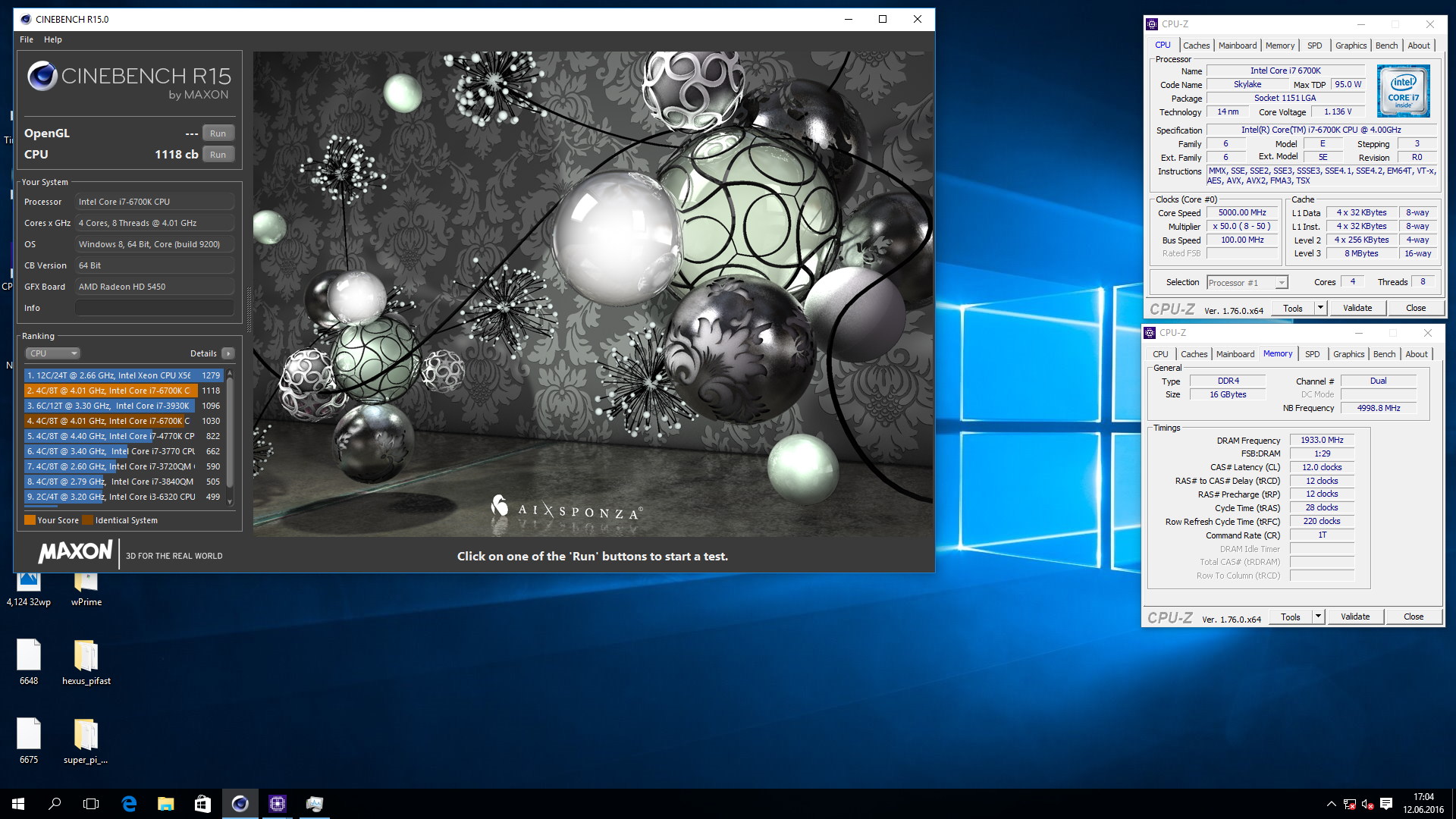Click the Your Score orange legend swatch
This screenshot has width=1456, height=819.
(x=30, y=520)
